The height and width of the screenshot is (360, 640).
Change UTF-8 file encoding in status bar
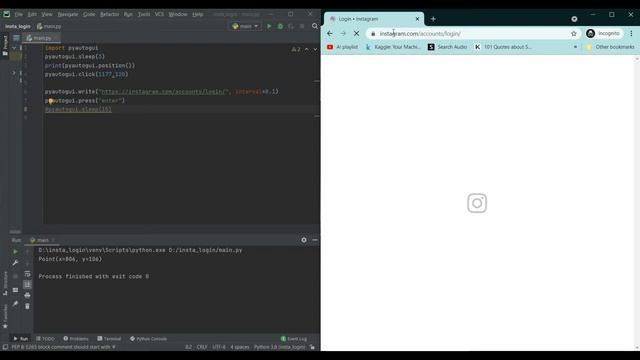coord(219,347)
